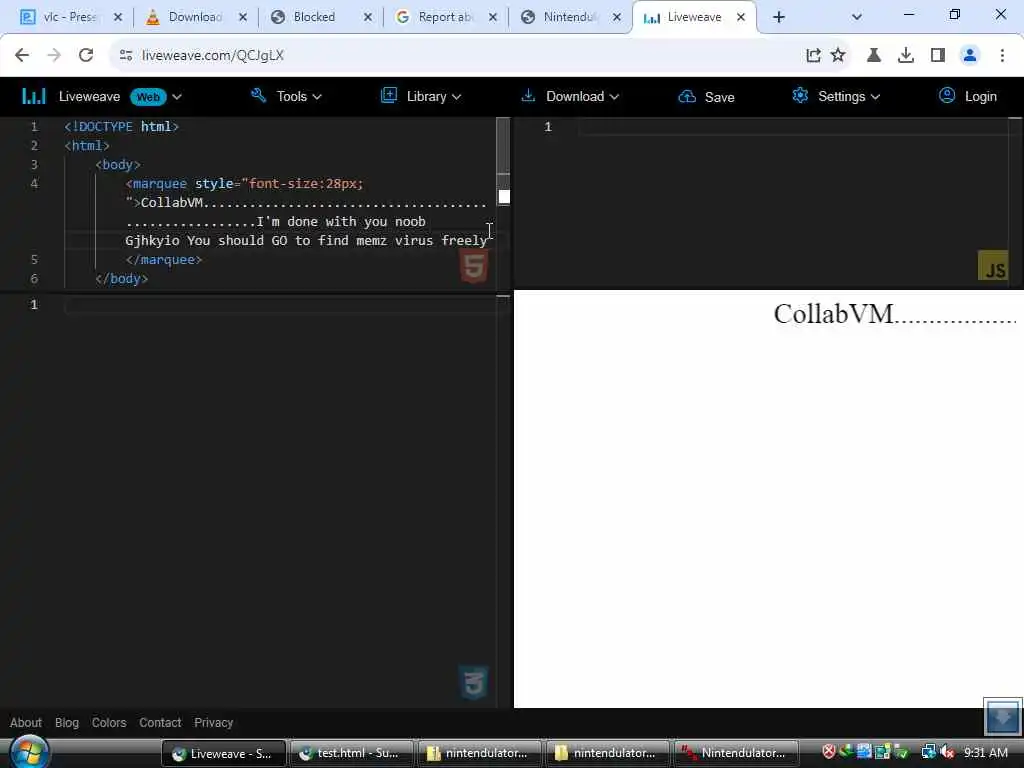1024x768 pixels.
Task: Open the Privacy footer link
Action: pos(214,722)
